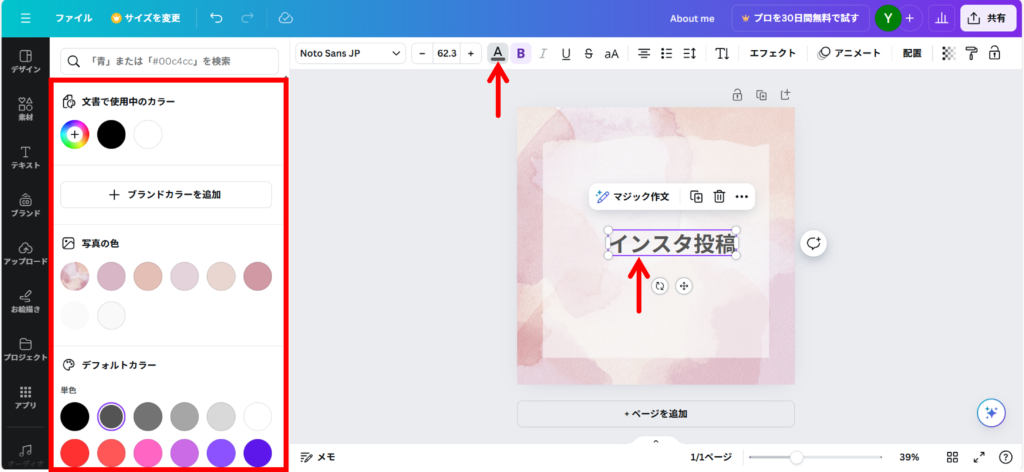
Task: Open the three-dot more options menu
Action: [741, 197]
